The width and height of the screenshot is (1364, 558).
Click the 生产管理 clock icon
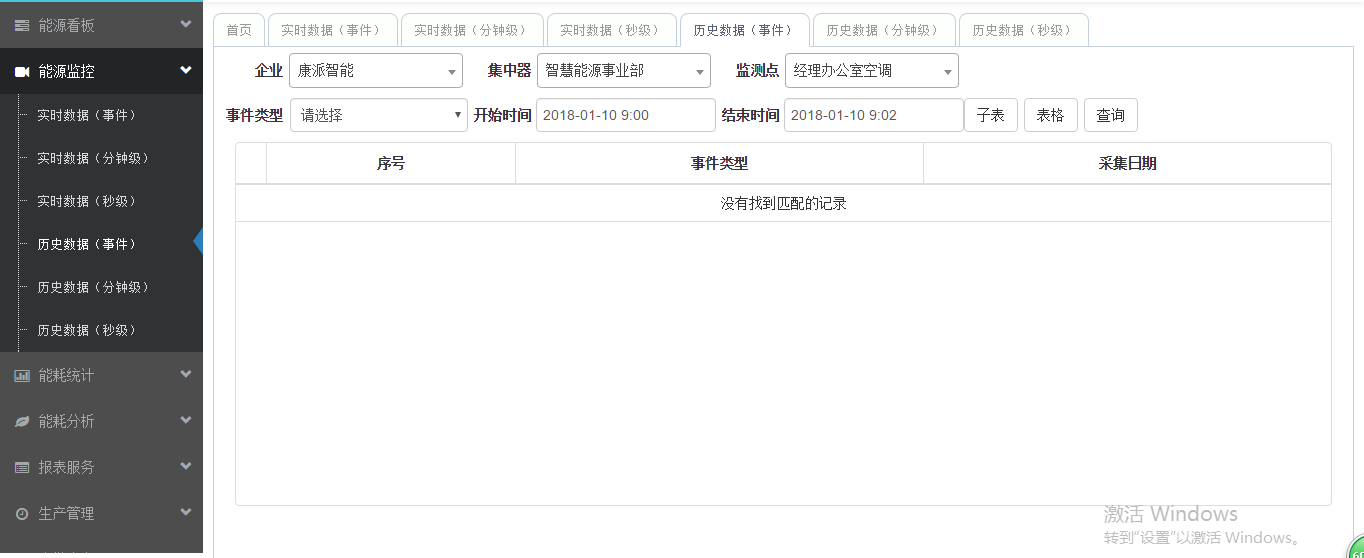tap(21, 514)
